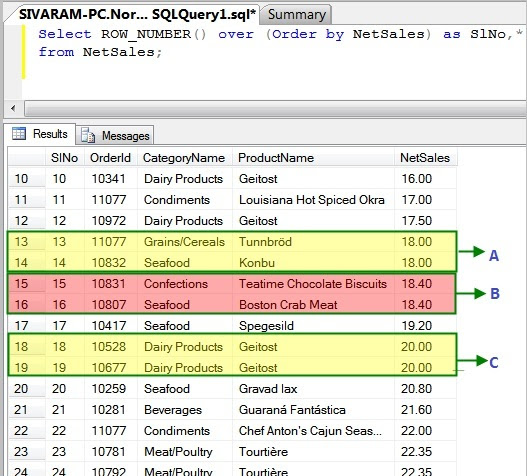Click the Tunnbröd product cell
The width and height of the screenshot is (527, 476).
313,242
